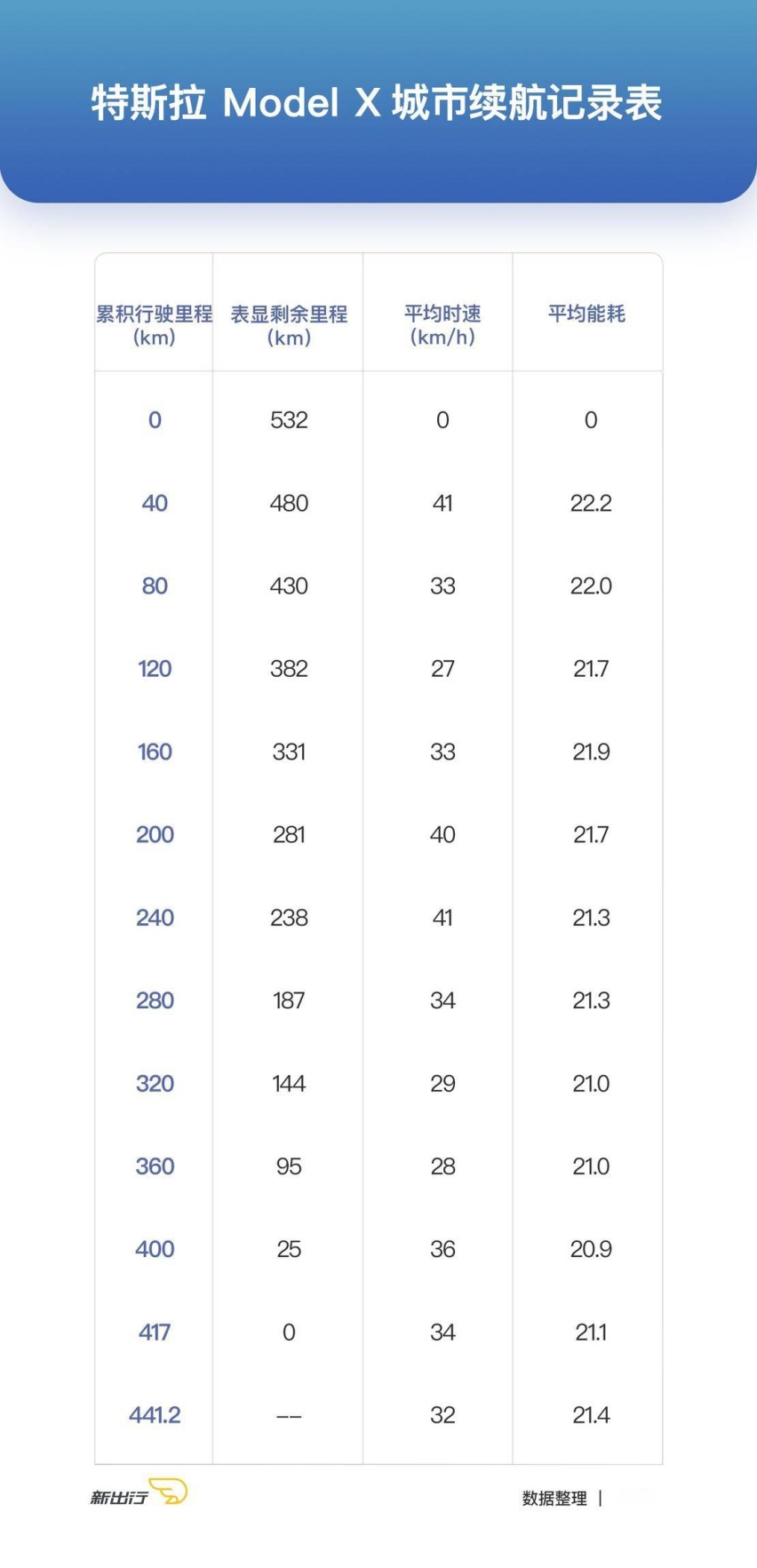This screenshot has height=1568, width=757.
Task: Click the 新出行 logo icon
Action: pyautogui.click(x=139, y=1492)
